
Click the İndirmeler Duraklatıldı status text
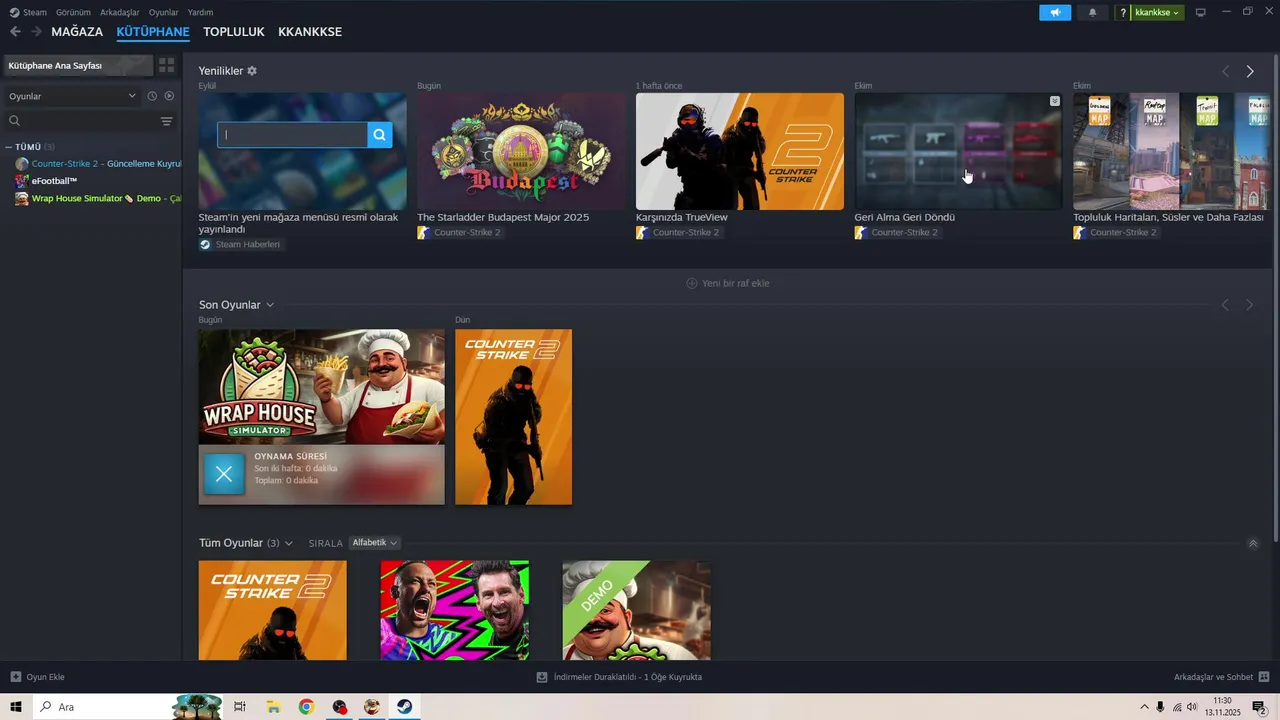tap(627, 677)
